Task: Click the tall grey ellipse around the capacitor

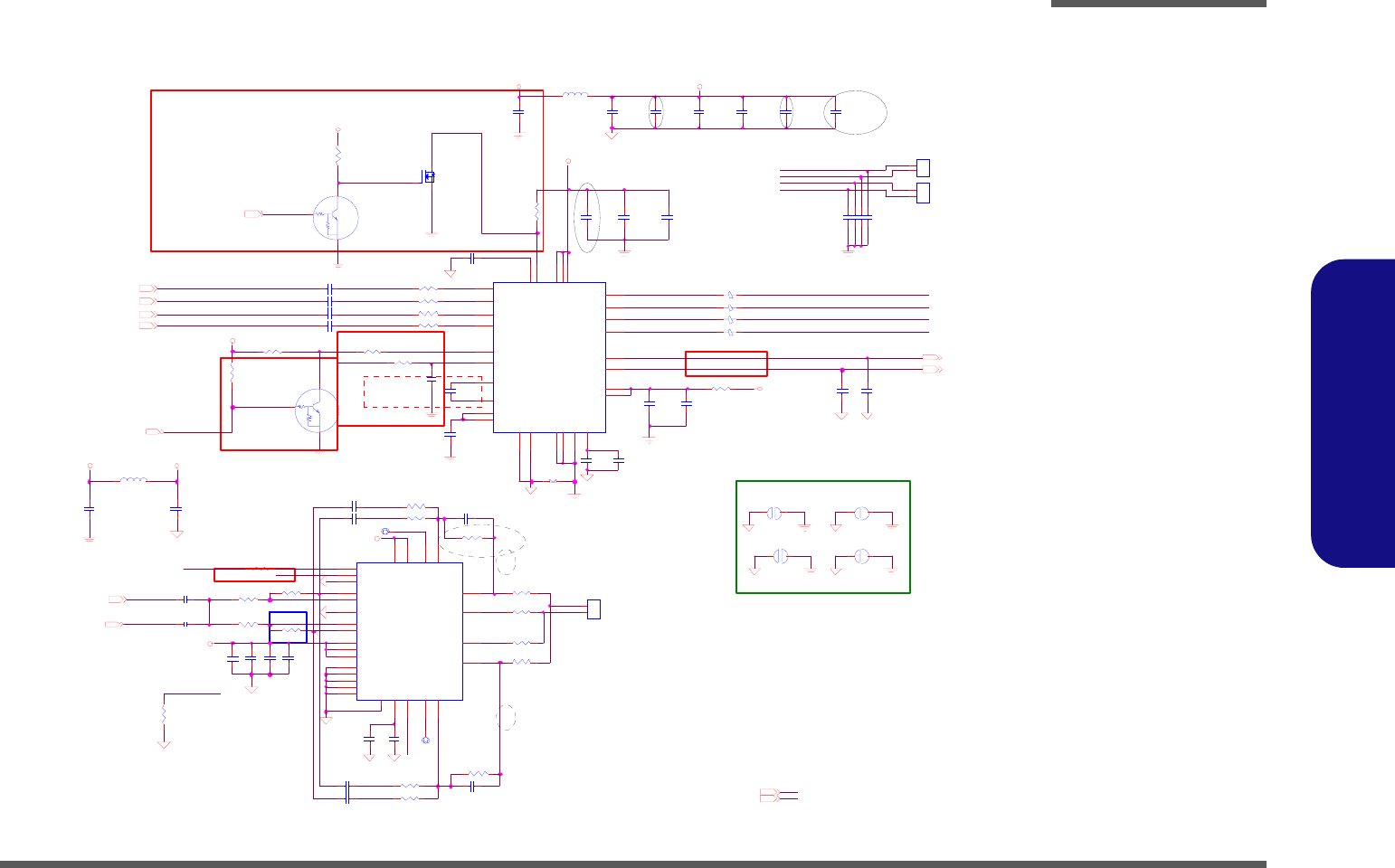Action: [x=587, y=218]
